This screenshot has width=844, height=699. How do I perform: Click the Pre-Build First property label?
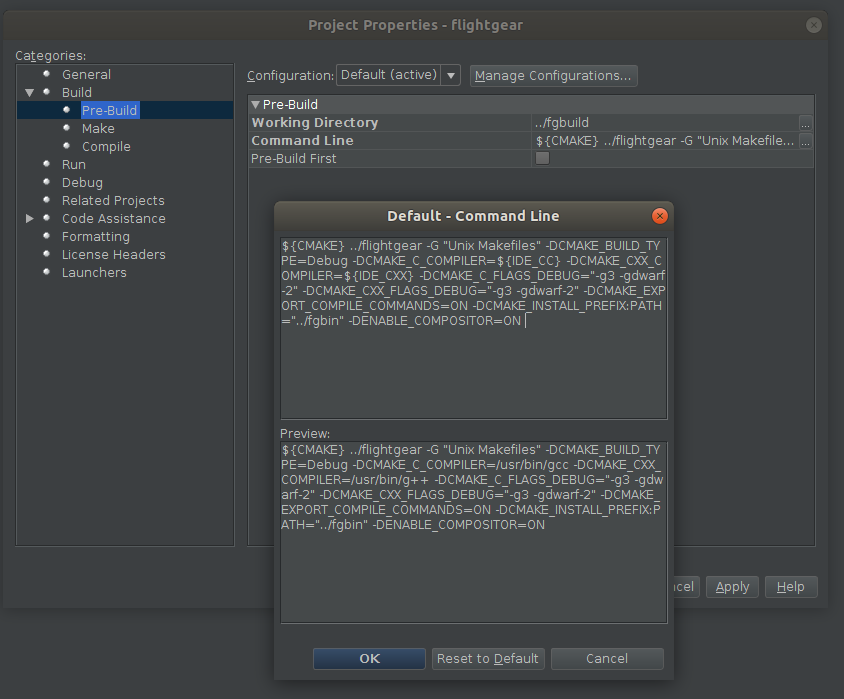pos(293,159)
